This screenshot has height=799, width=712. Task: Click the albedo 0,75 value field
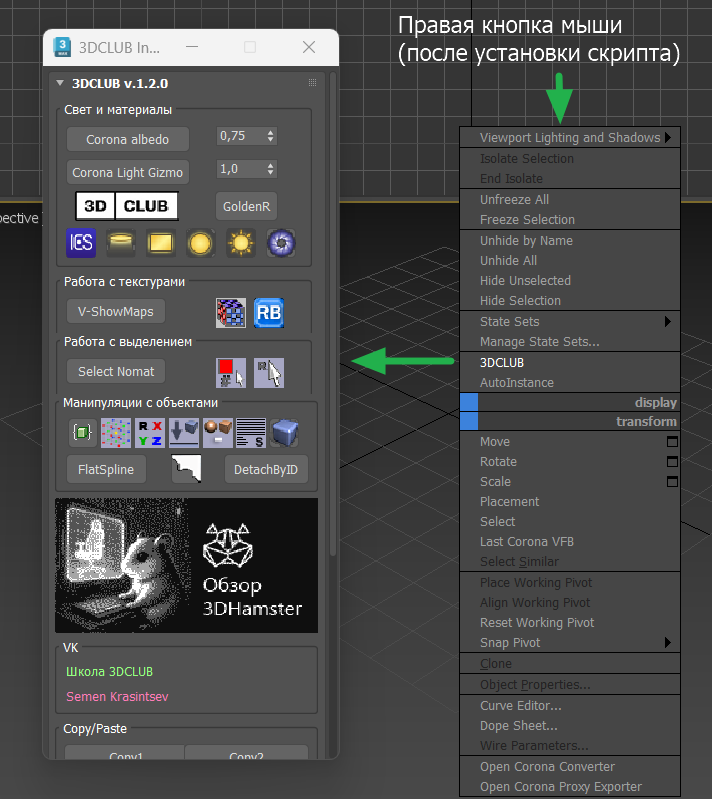[x=240, y=136]
